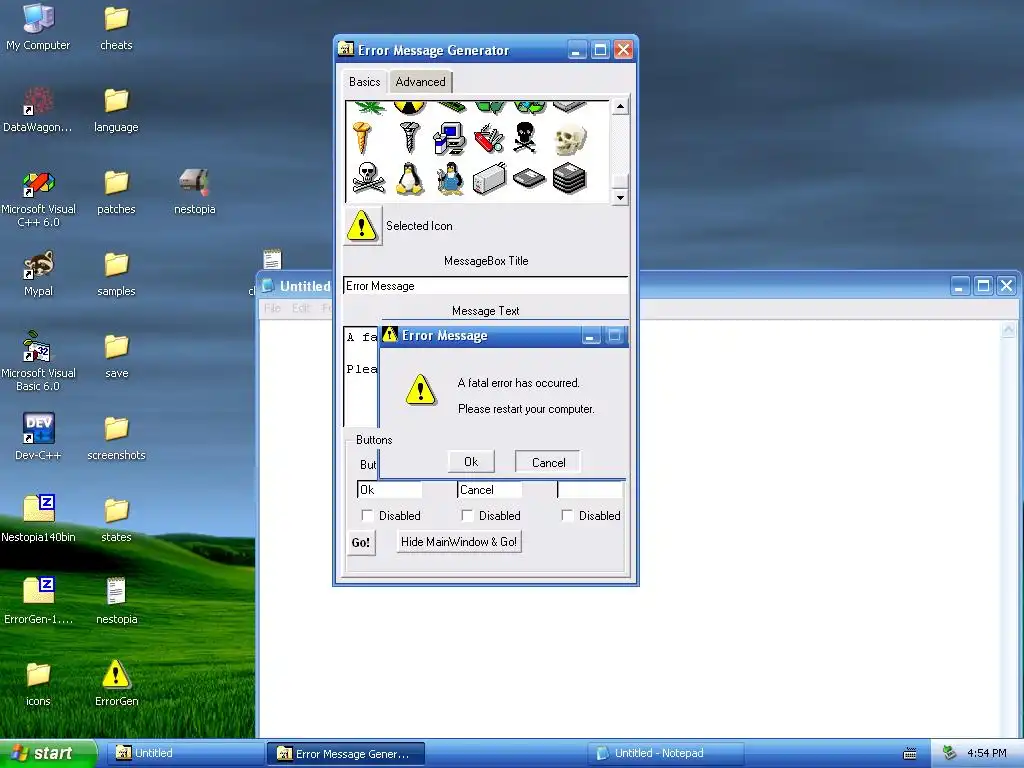Open the DataWagon desktop shortcut
This screenshot has height=768, width=1024.
pyautogui.click(x=38, y=110)
